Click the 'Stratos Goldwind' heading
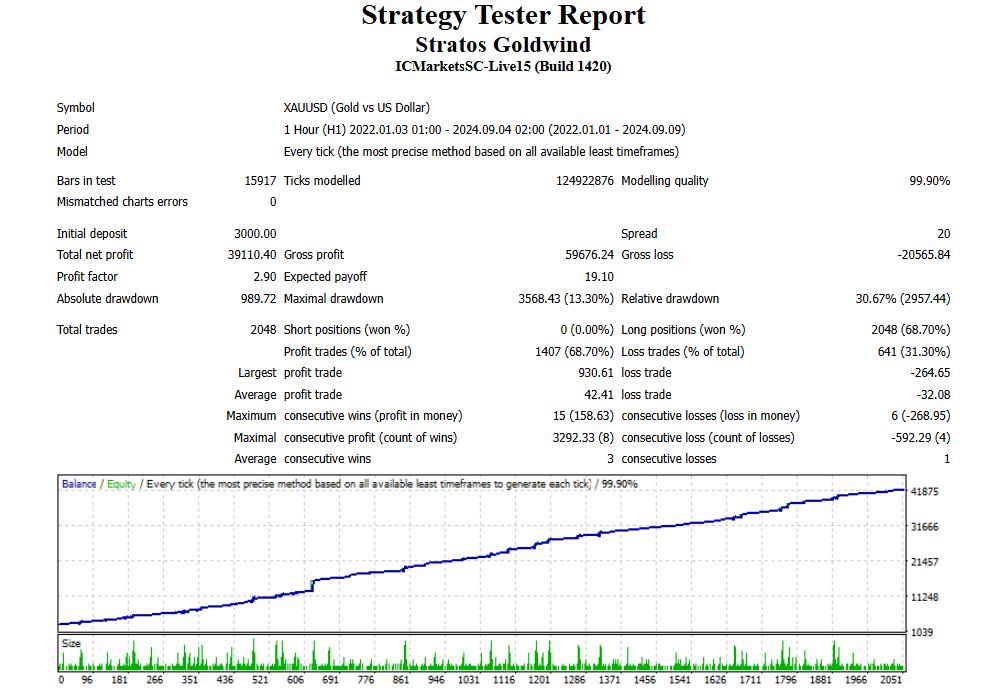The width and height of the screenshot is (1000, 690). click(x=503, y=45)
